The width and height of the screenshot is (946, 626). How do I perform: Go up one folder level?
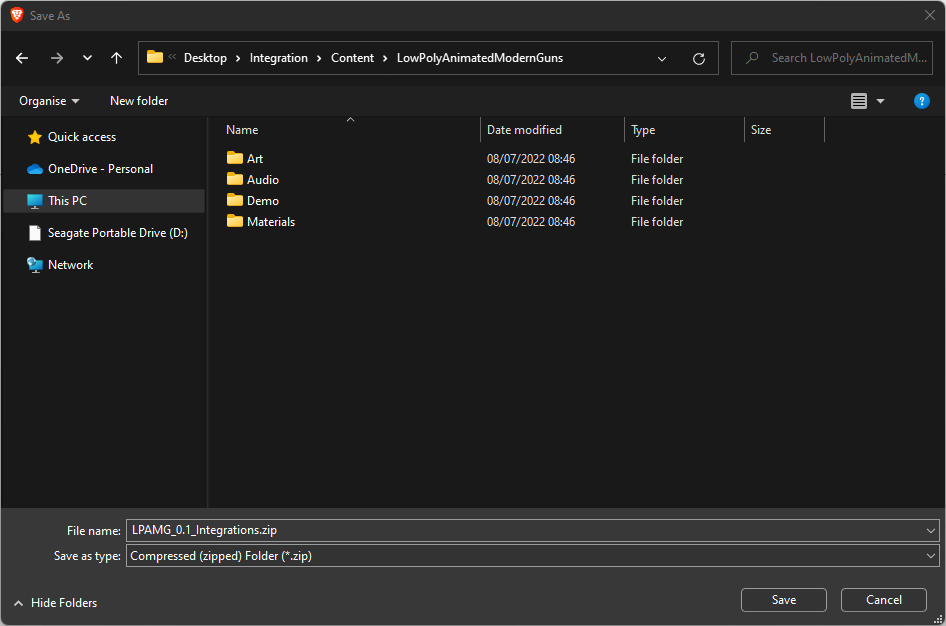(116, 58)
